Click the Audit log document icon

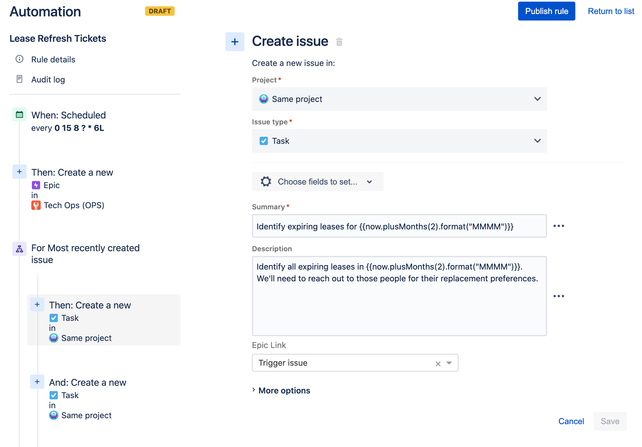click(x=19, y=79)
